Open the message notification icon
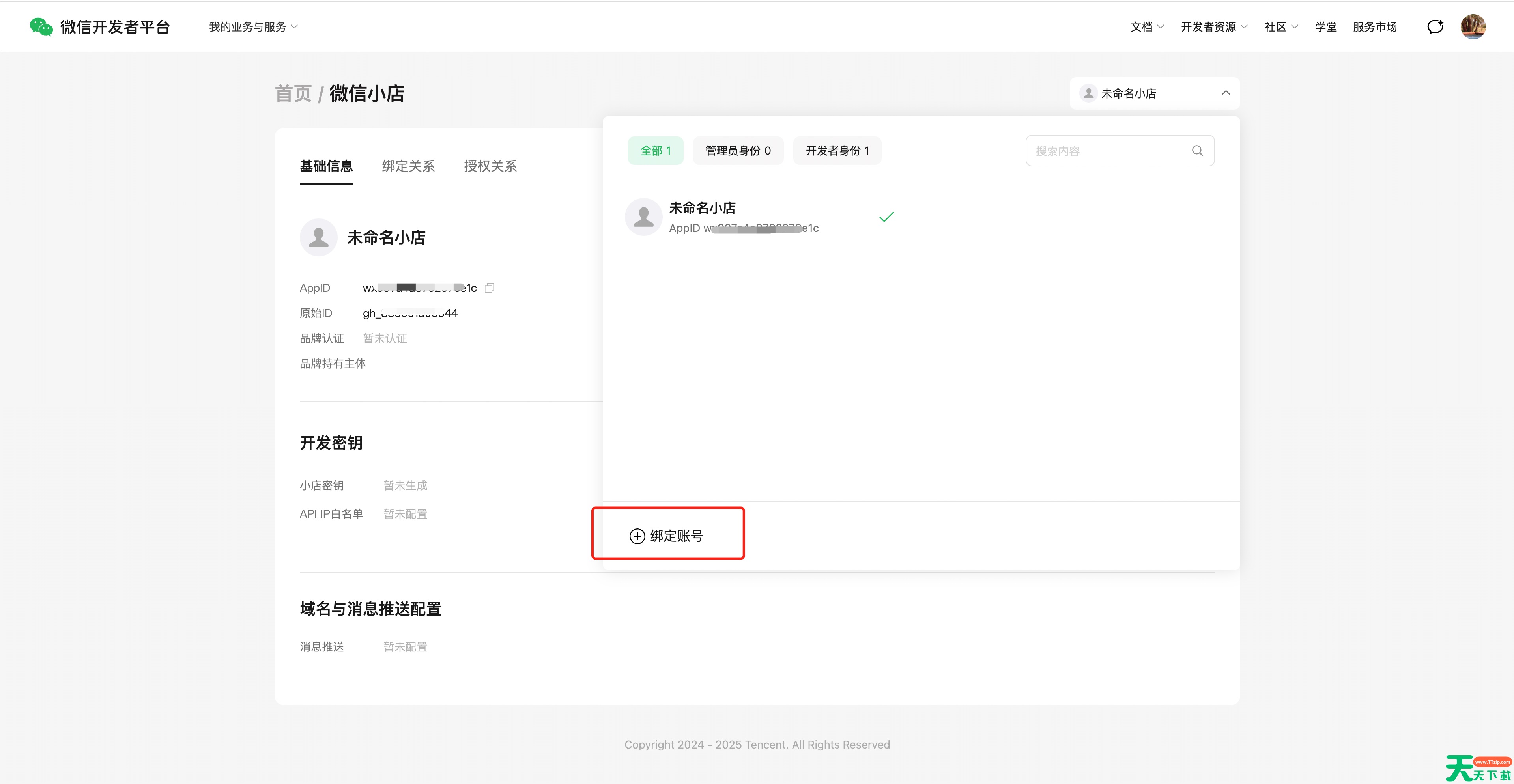The width and height of the screenshot is (1514, 784). [1435, 26]
